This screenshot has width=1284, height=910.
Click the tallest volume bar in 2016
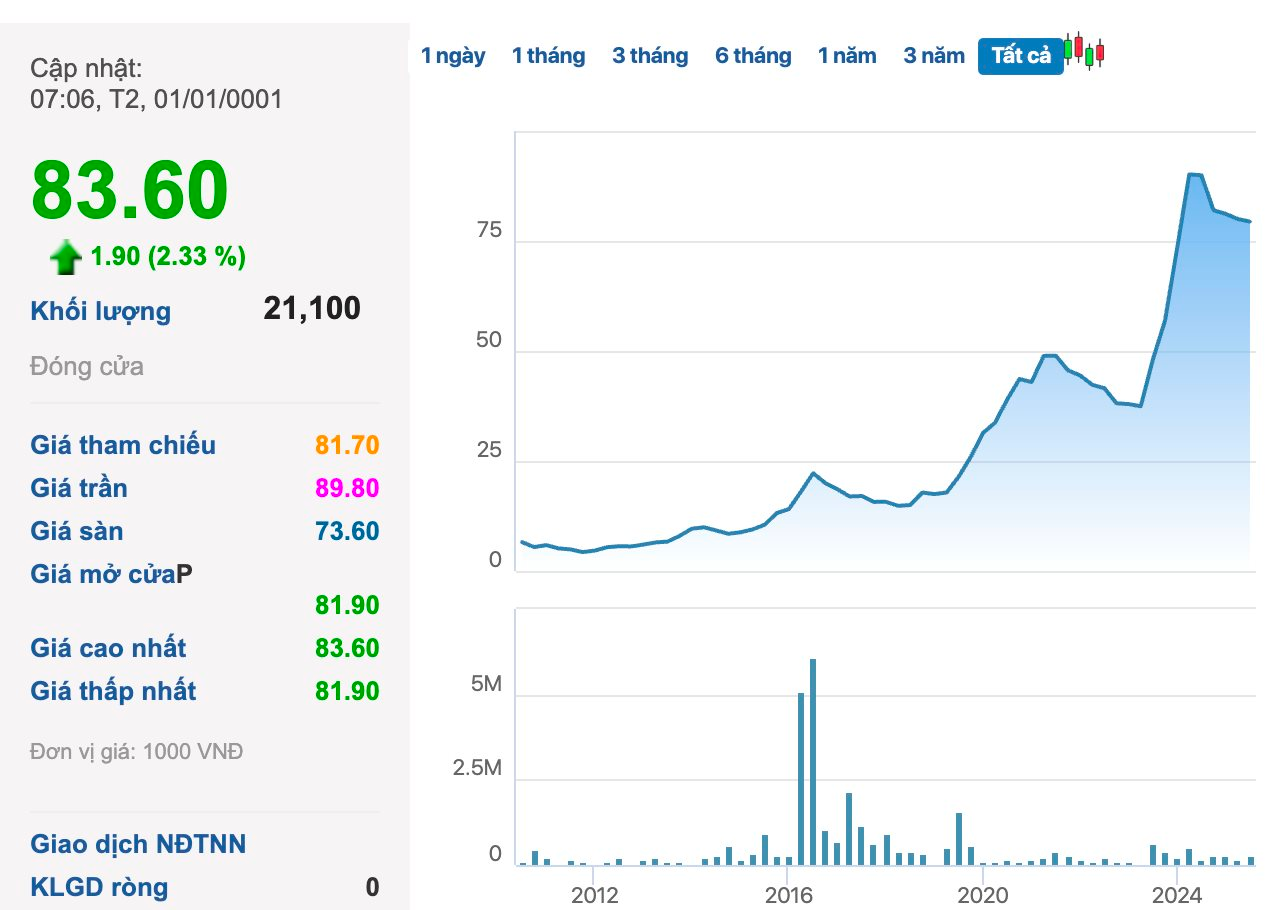[813, 760]
